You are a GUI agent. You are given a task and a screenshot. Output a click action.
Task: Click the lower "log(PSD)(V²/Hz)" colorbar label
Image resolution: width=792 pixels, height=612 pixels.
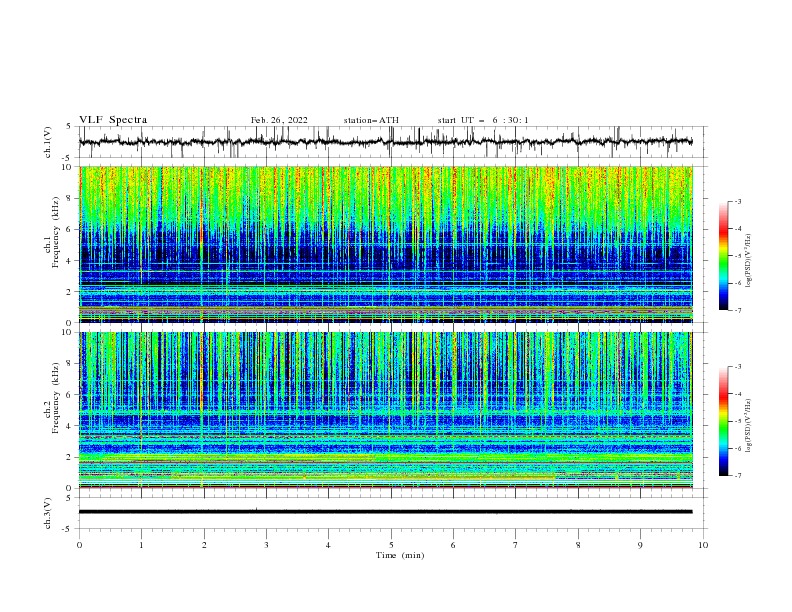click(x=749, y=426)
